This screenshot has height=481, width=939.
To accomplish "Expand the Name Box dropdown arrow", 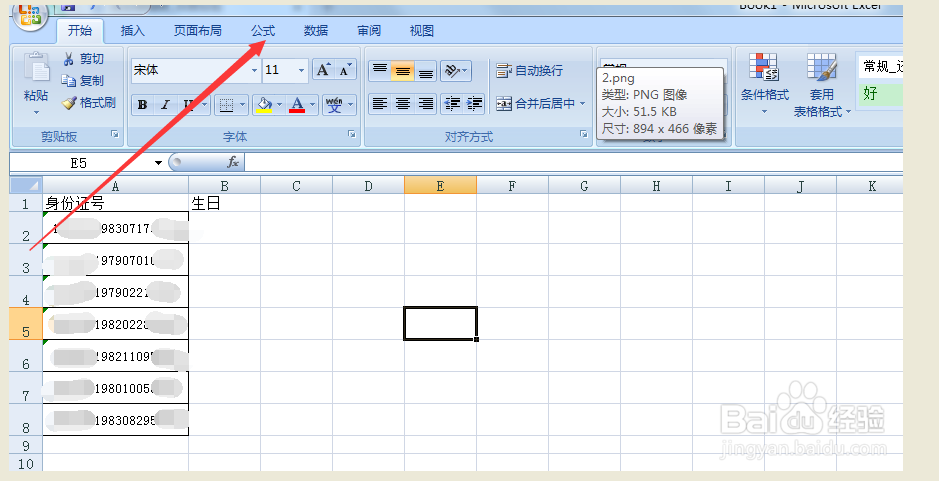I will 158,163.
